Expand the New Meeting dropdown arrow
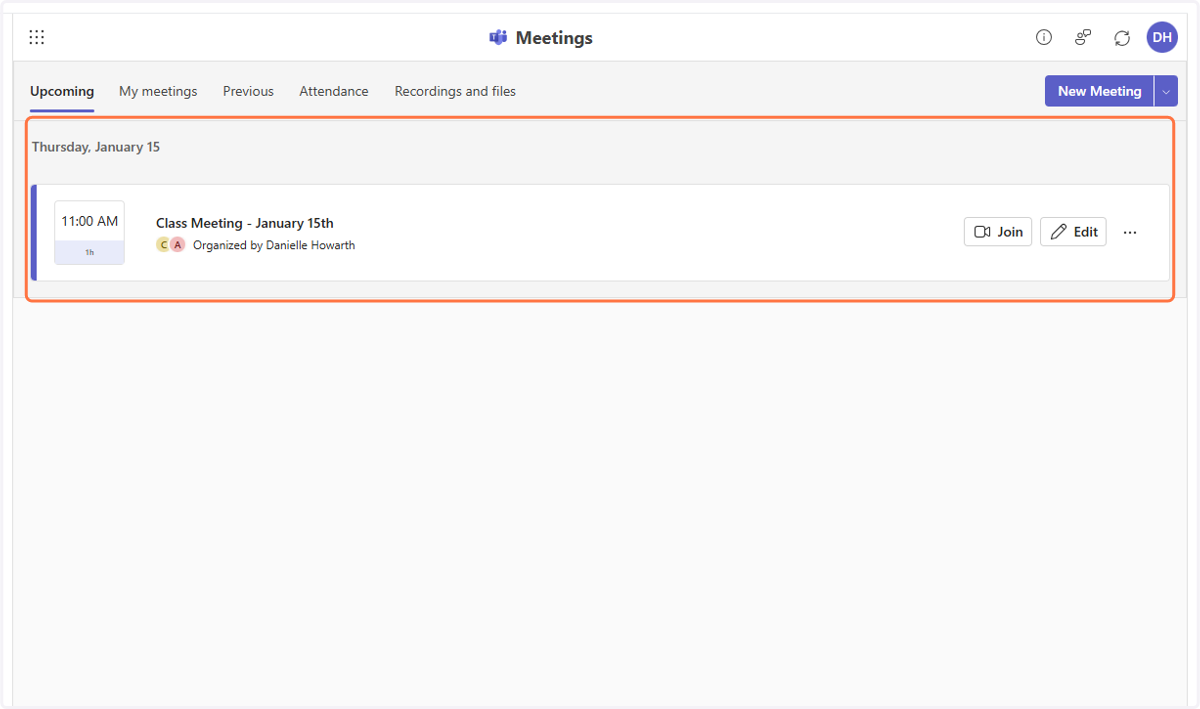Viewport: 1200px width, 709px height. [x=1166, y=91]
